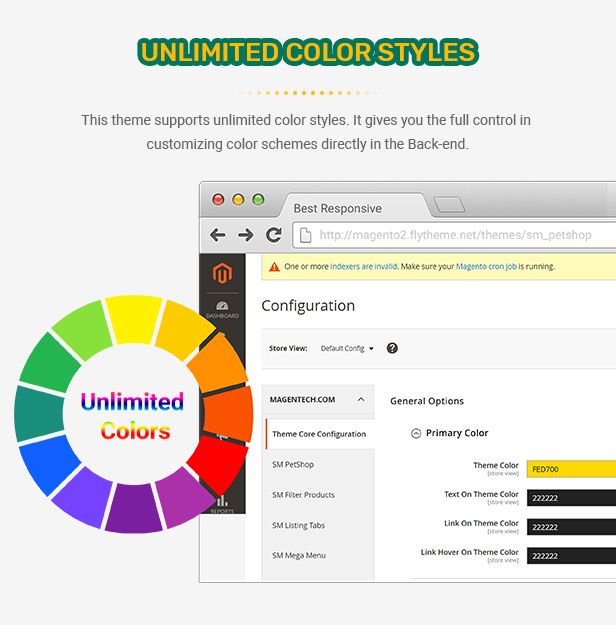616x625 pixels.
Task: Click the help question mark beside Store View
Action: click(392, 348)
